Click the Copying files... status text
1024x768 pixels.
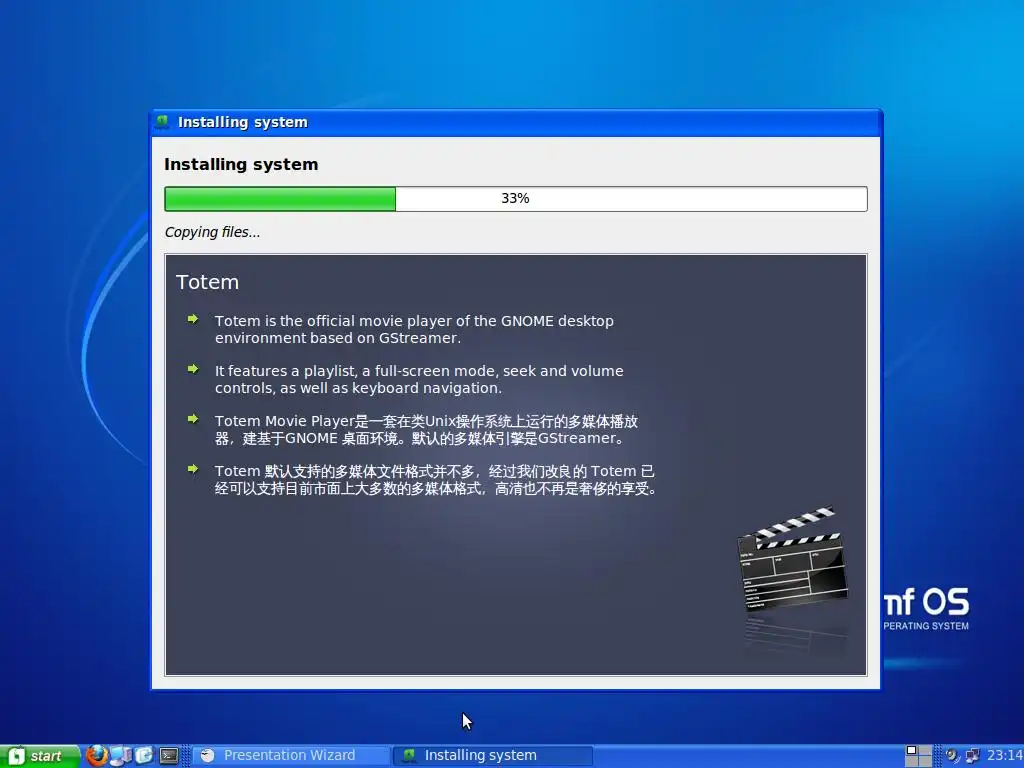coord(212,232)
